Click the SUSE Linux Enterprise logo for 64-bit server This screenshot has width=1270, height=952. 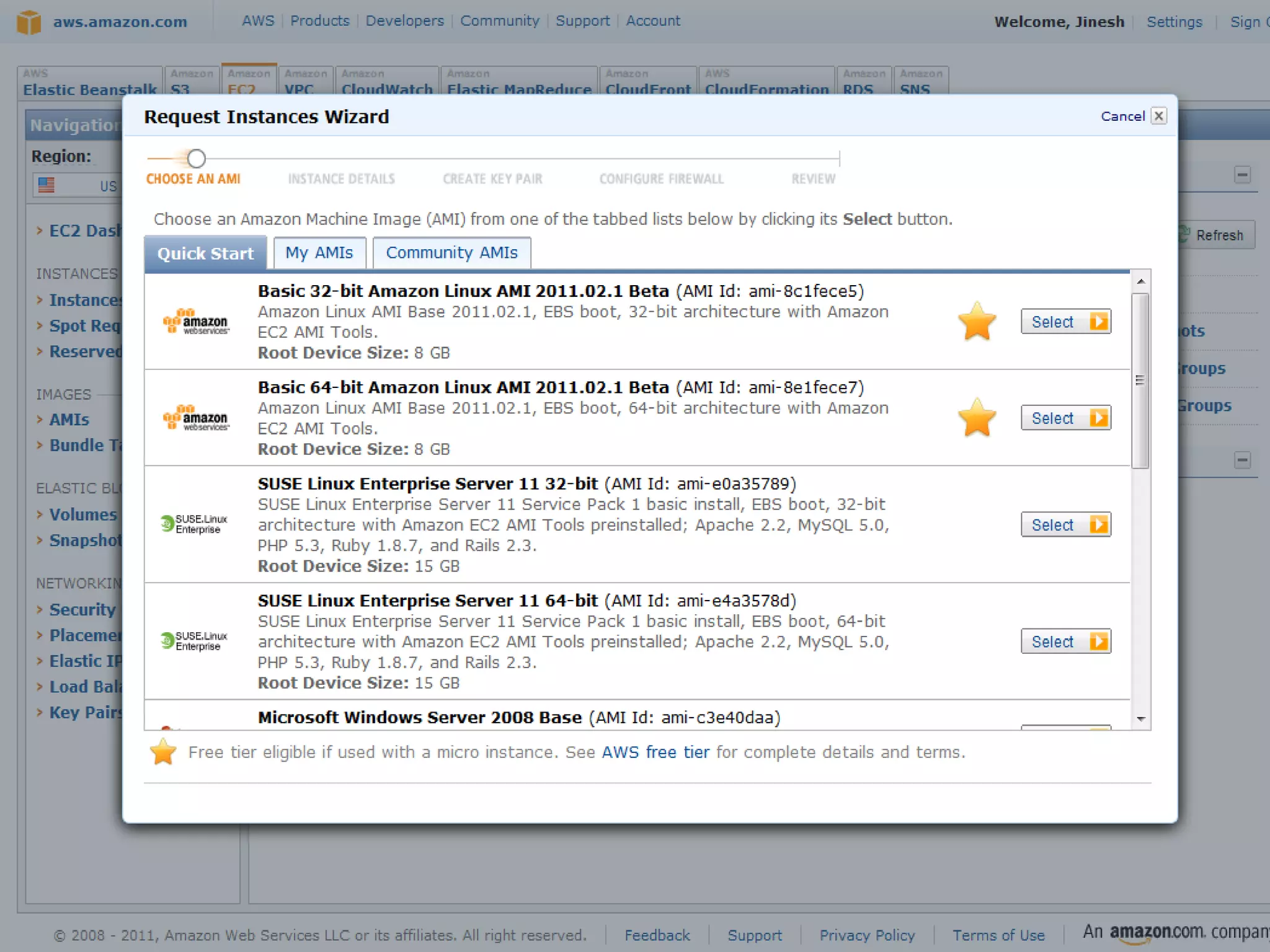195,641
